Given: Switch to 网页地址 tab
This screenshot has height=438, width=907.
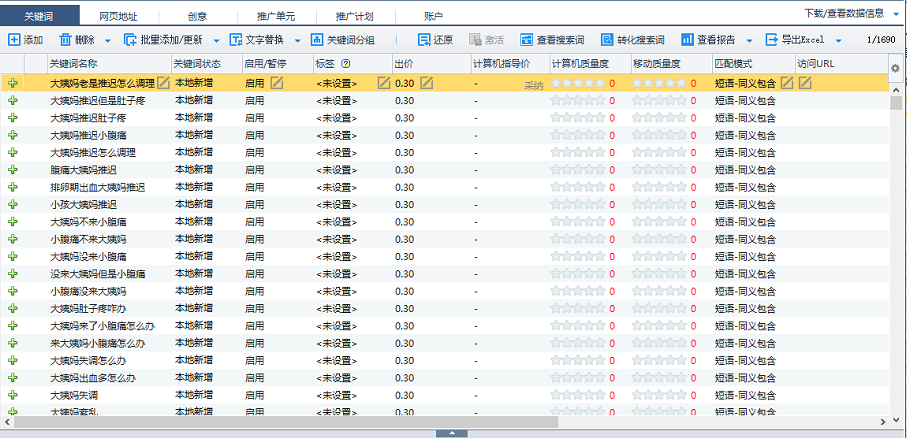Looking at the screenshot, I should coord(119,16).
